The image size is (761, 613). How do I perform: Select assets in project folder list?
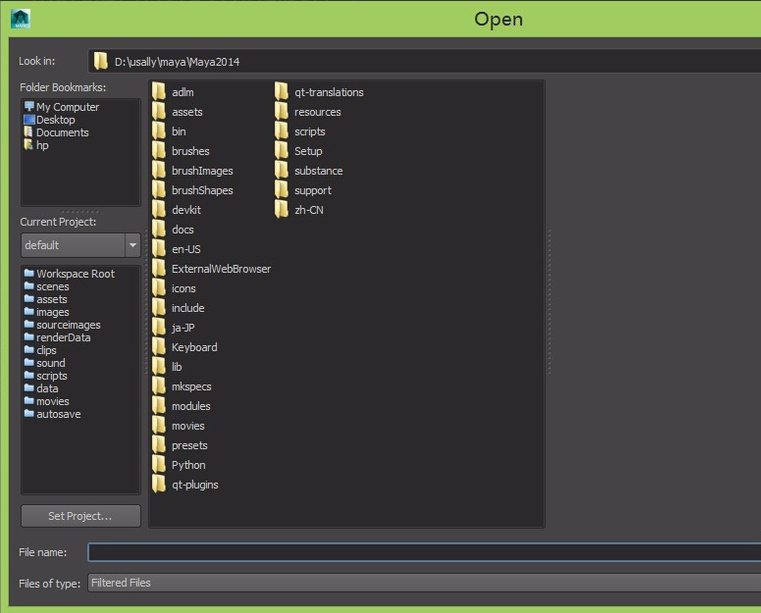pyautogui.click(x=46, y=299)
